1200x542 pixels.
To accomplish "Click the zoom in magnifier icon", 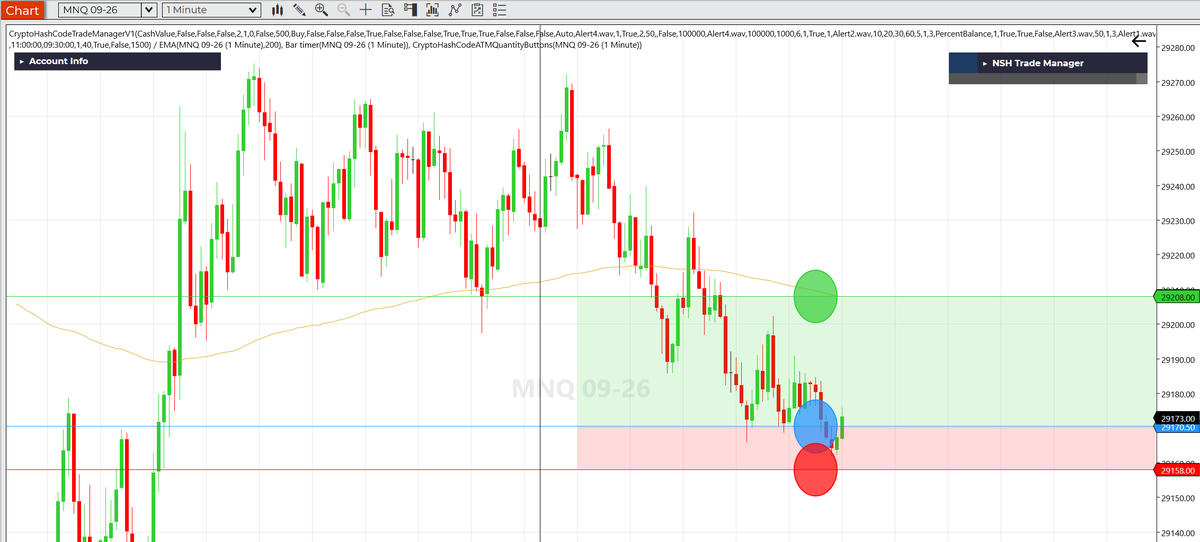I will (321, 10).
